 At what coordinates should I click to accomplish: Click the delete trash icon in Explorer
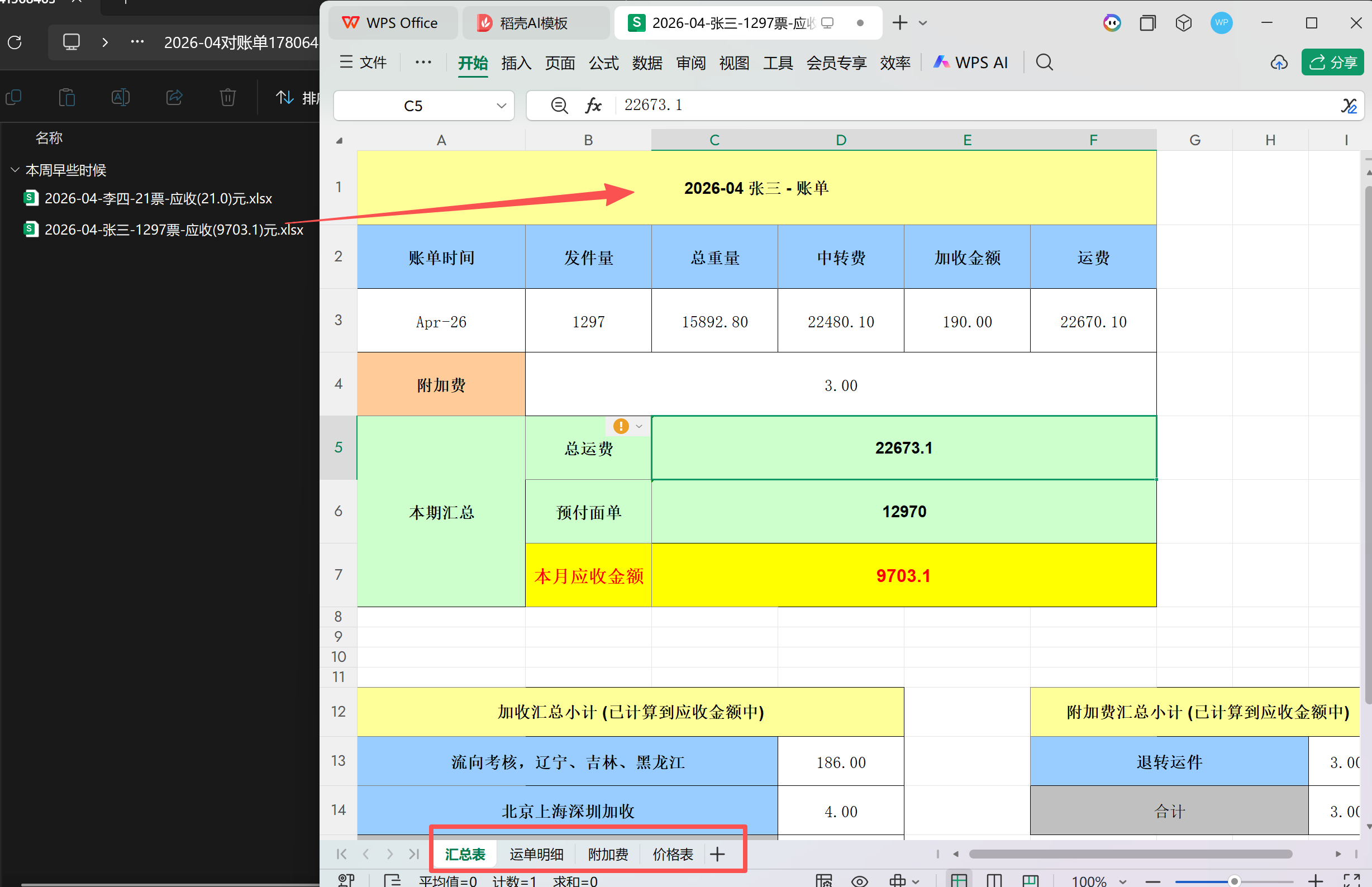(x=227, y=97)
